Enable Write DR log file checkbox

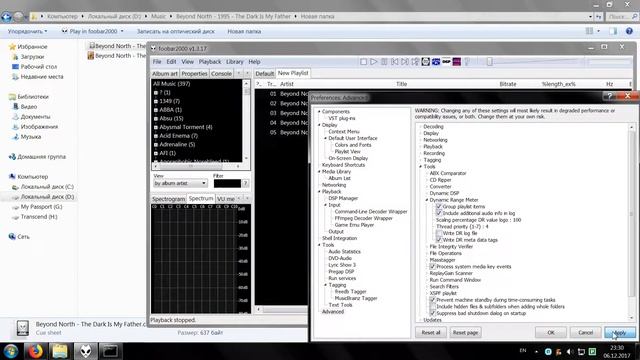pyautogui.click(x=439, y=233)
